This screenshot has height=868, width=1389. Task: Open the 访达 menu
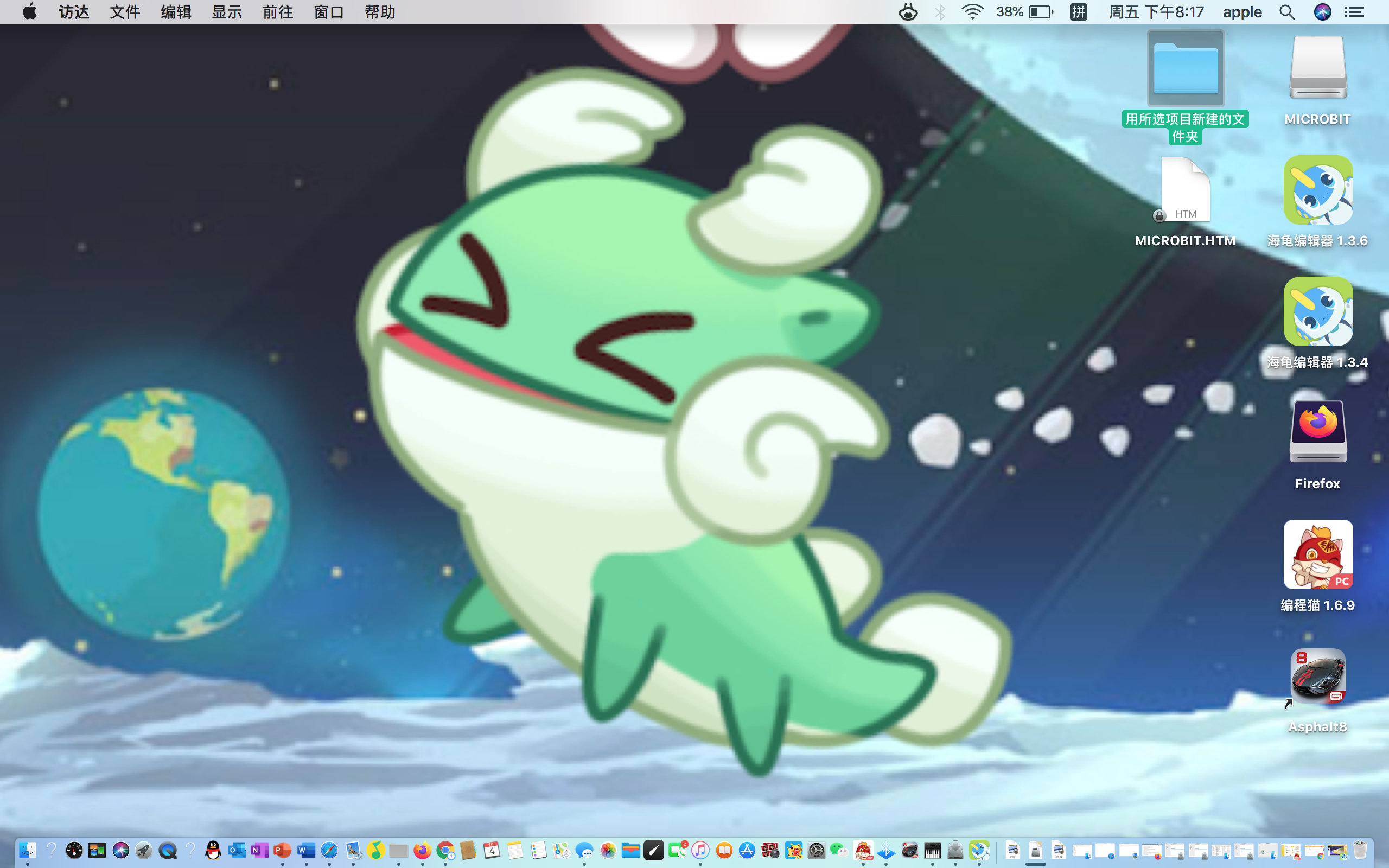74,12
